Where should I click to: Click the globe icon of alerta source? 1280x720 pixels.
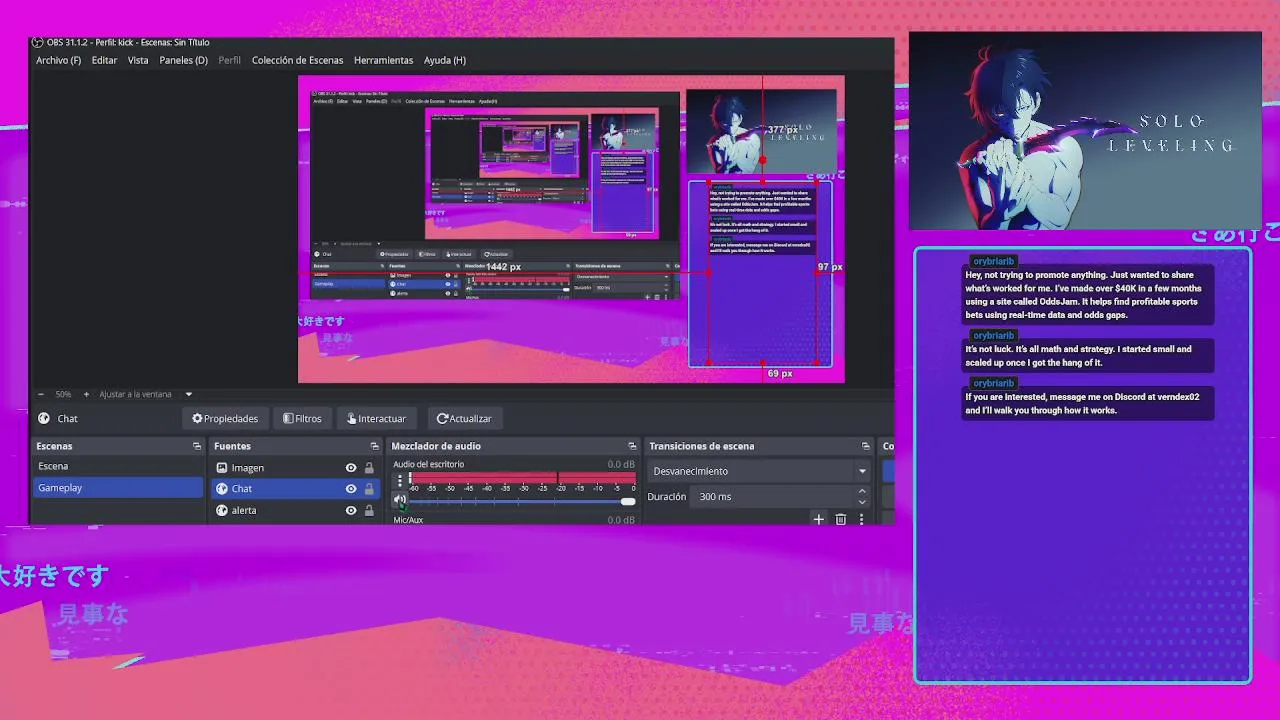pos(222,510)
